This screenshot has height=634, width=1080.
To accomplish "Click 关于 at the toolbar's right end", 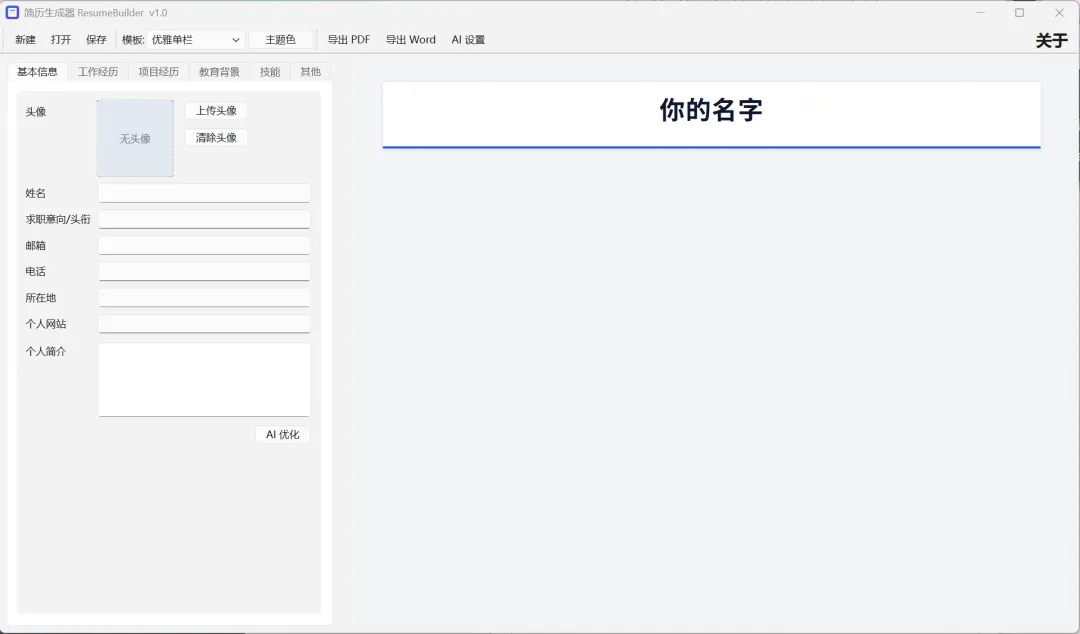I will [x=1051, y=41].
